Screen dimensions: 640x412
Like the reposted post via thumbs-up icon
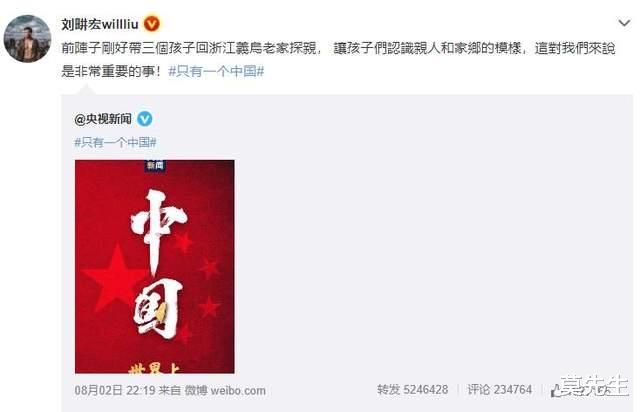[x=554, y=391]
